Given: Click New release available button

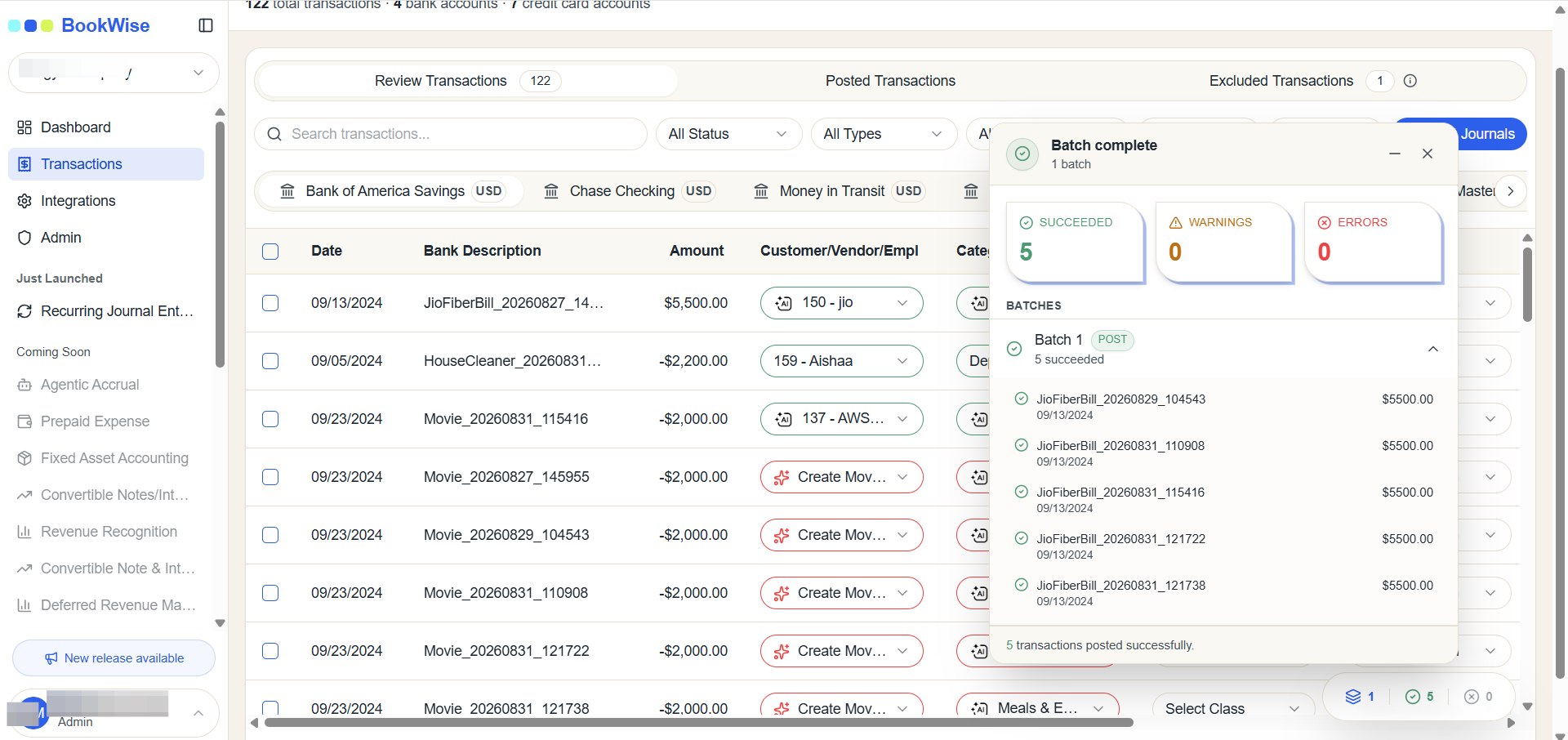Looking at the screenshot, I should 114,658.
